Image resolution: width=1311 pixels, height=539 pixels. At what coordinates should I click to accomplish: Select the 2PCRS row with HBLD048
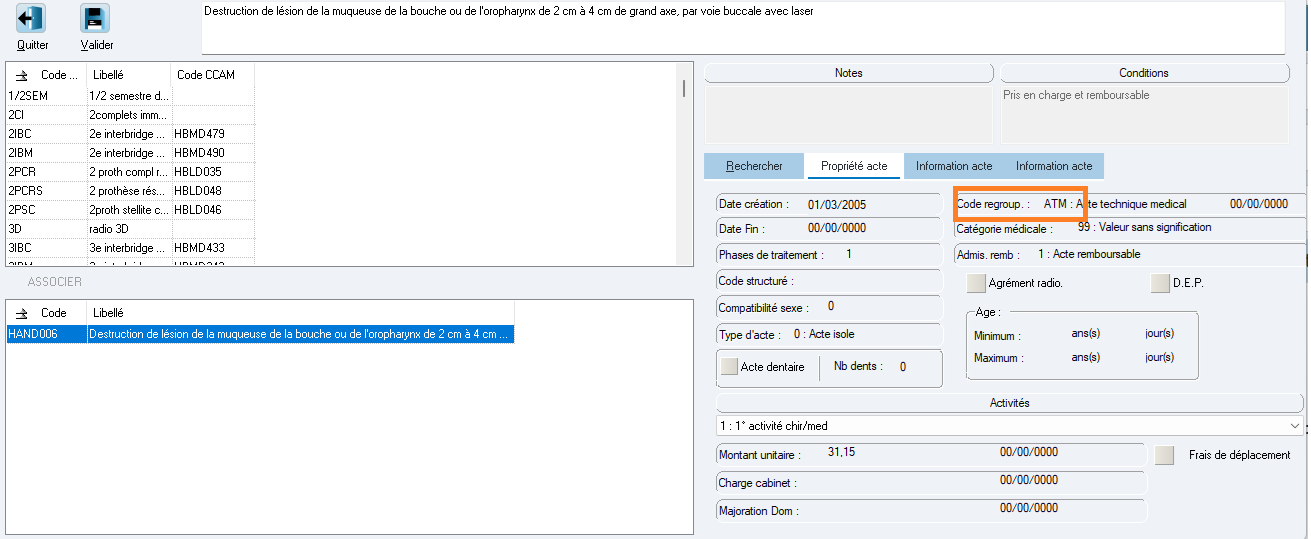point(130,191)
